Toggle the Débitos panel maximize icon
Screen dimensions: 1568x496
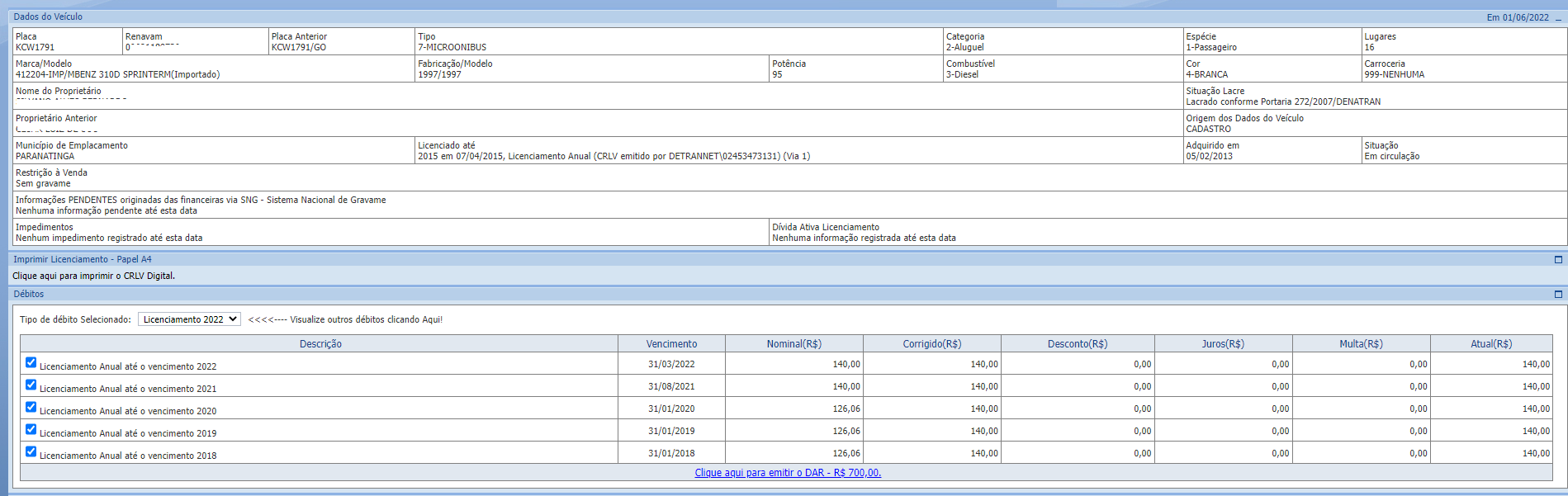[1558, 294]
